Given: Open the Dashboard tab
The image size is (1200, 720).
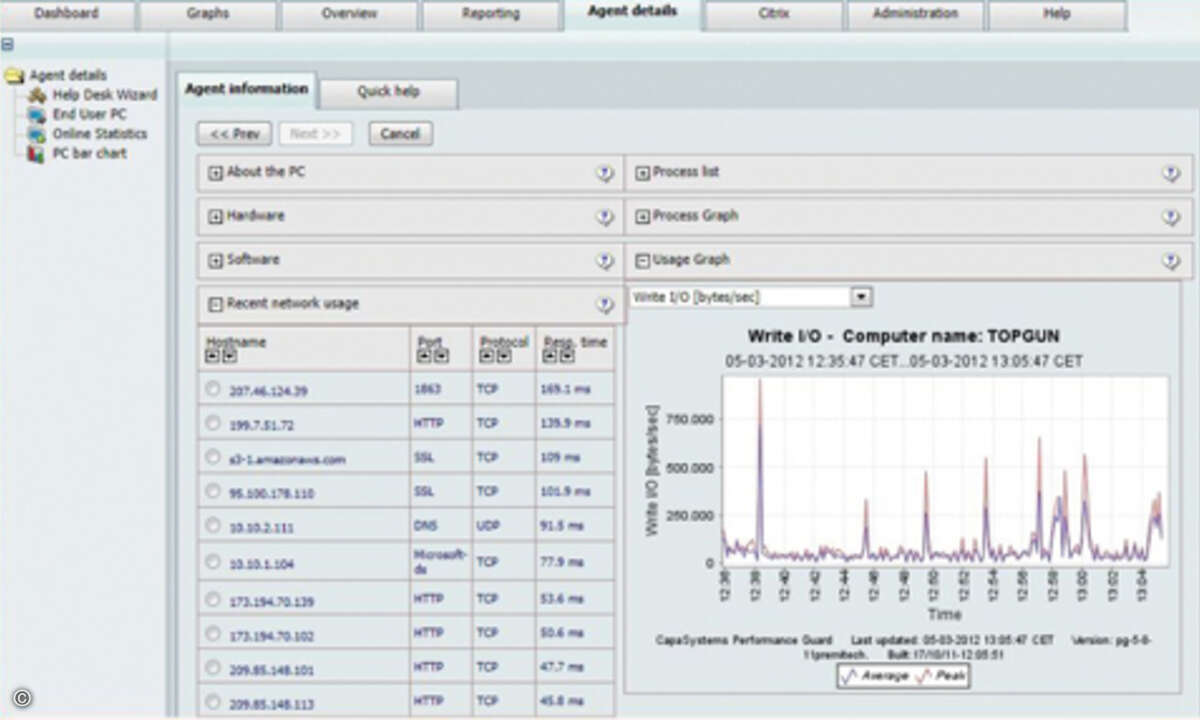Looking at the screenshot, I should [66, 14].
